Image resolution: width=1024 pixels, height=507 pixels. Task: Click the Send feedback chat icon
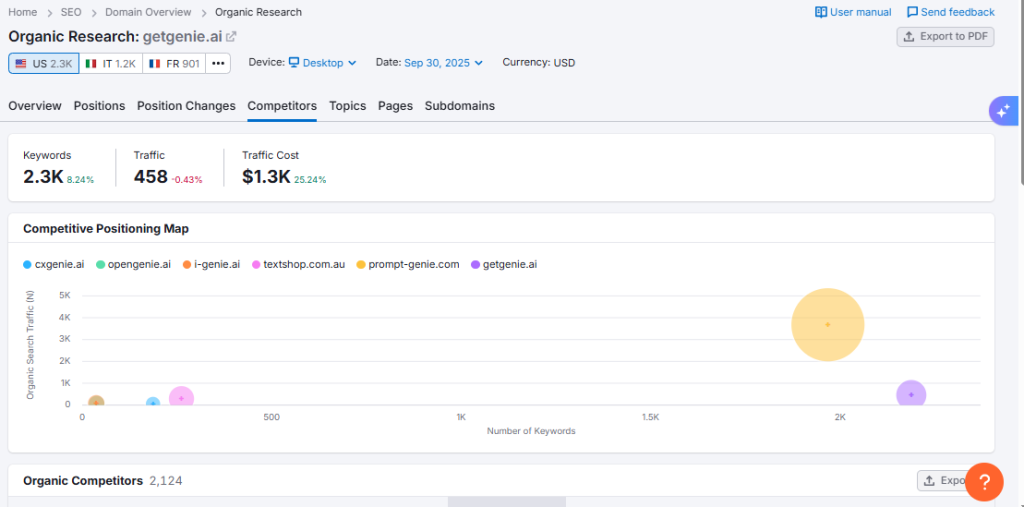[x=912, y=12]
